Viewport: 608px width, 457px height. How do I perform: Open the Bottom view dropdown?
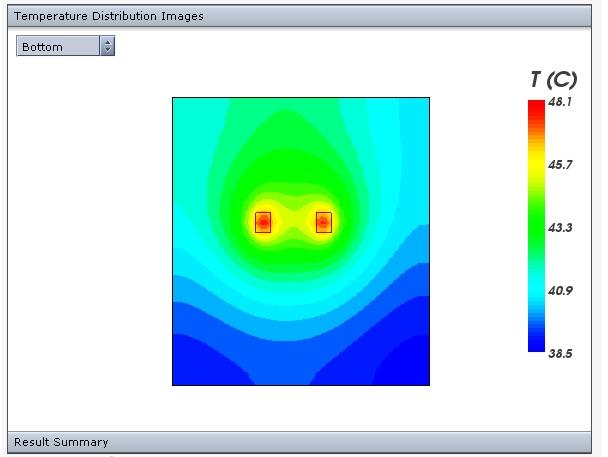coord(65,46)
